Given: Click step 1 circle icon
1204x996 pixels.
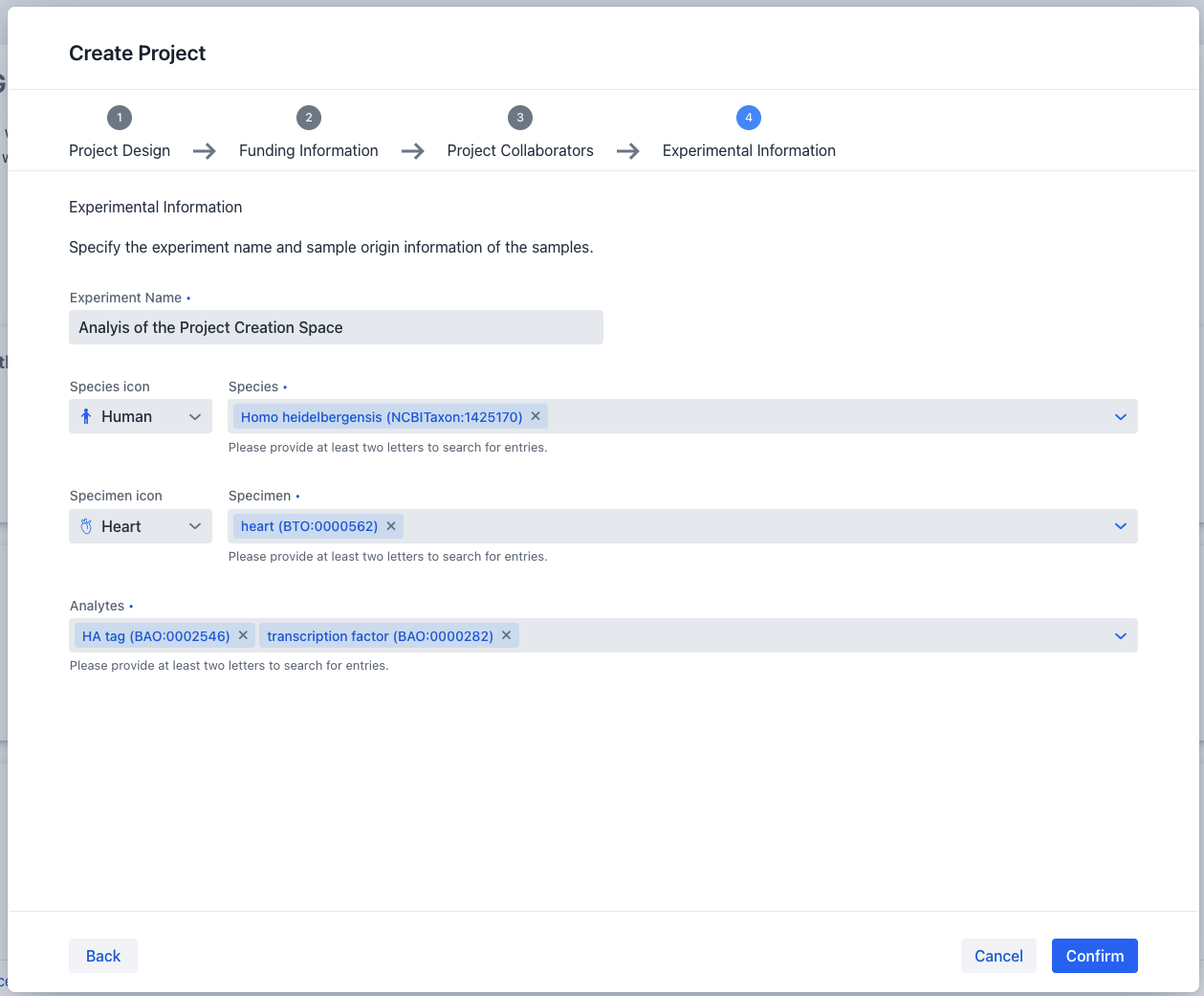Looking at the screenshot, I should 120,118.
